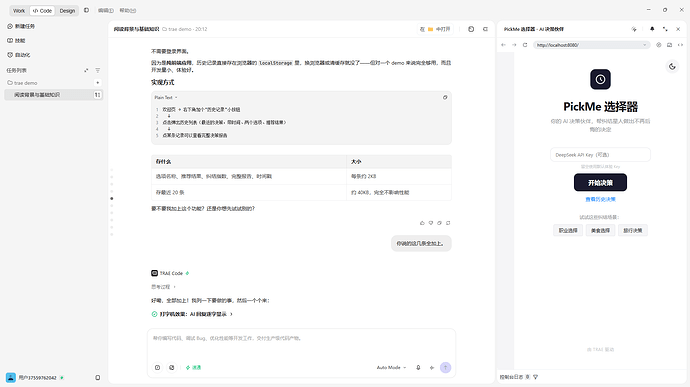The height and width of the screenshot is (387, 690).
Task: Open the Auto Mode dropdown
Action: coord(391,367)
